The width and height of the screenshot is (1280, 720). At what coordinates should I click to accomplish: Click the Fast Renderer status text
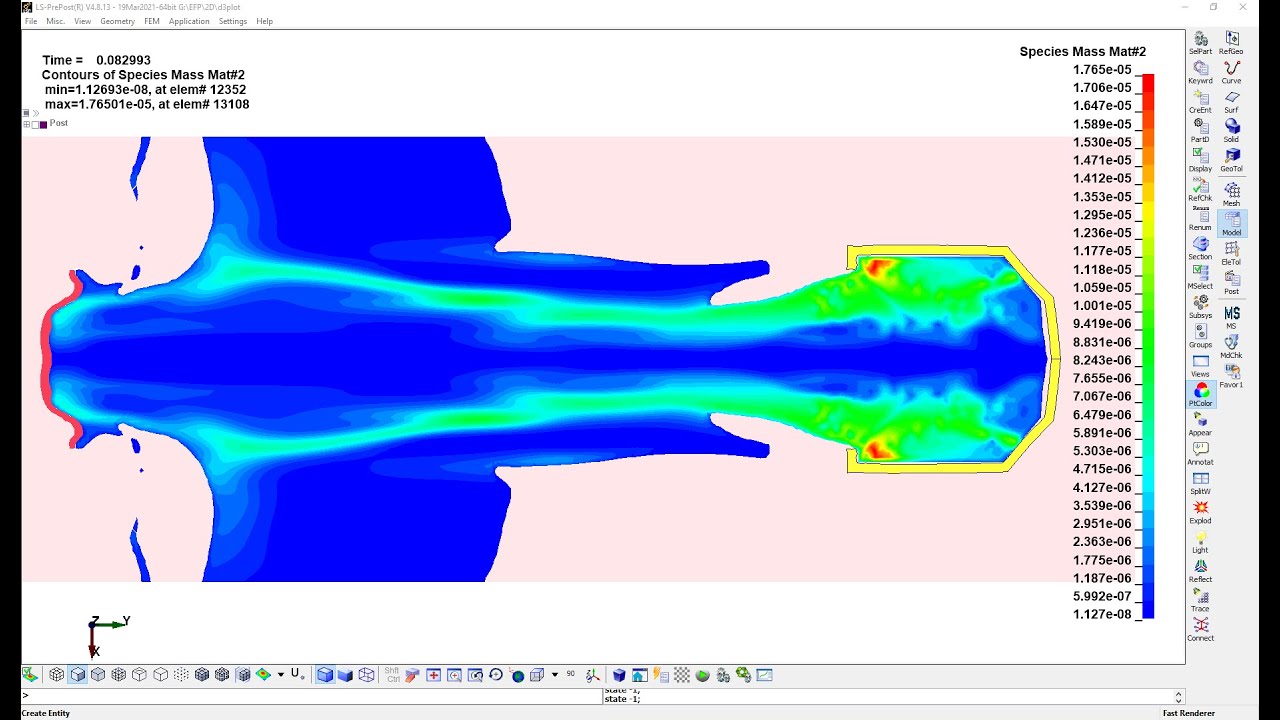[1188, 713]
